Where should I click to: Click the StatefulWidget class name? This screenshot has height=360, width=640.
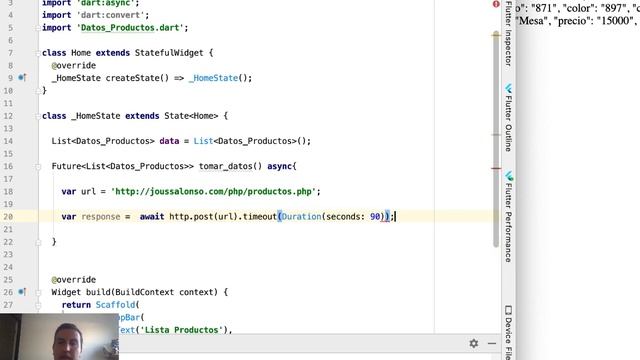pos(169,53)
